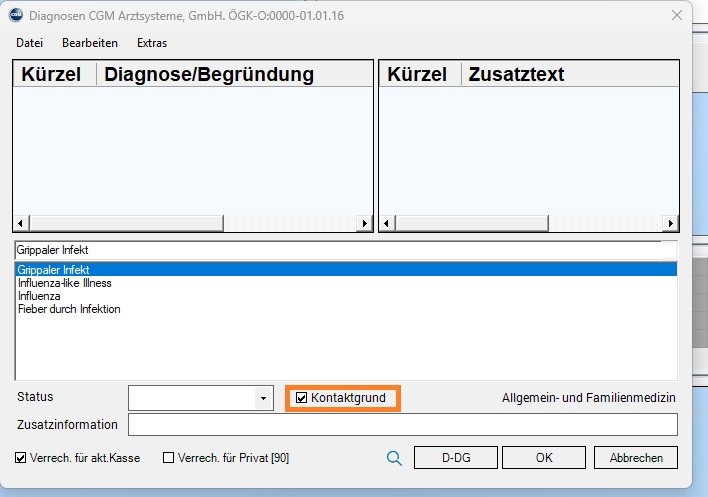
Task: Select Fieber durch Infektion entry
Action: (x=69, y=309)
